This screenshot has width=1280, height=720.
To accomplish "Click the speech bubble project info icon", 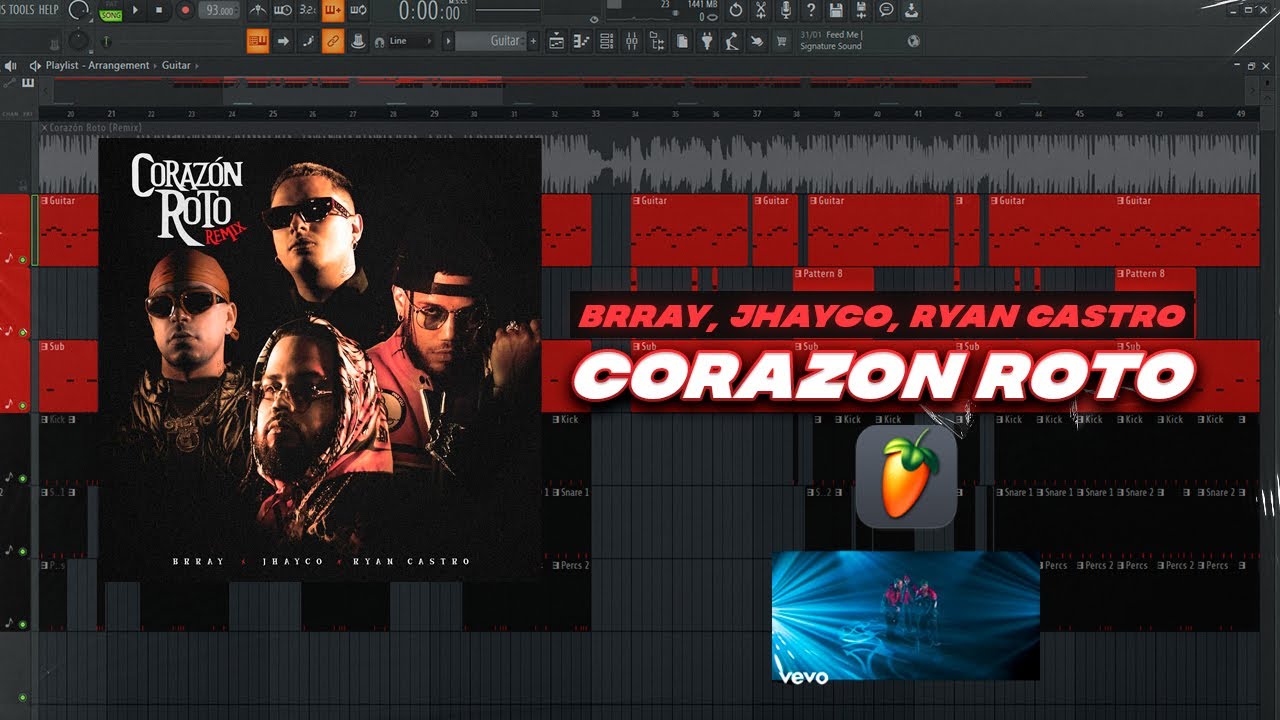I will [886, 11].
